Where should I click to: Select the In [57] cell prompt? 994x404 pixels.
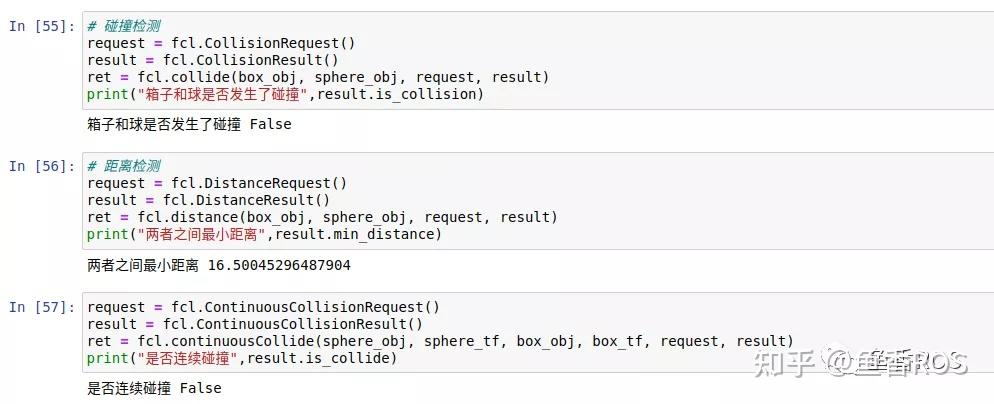click(x=42, y=307)
